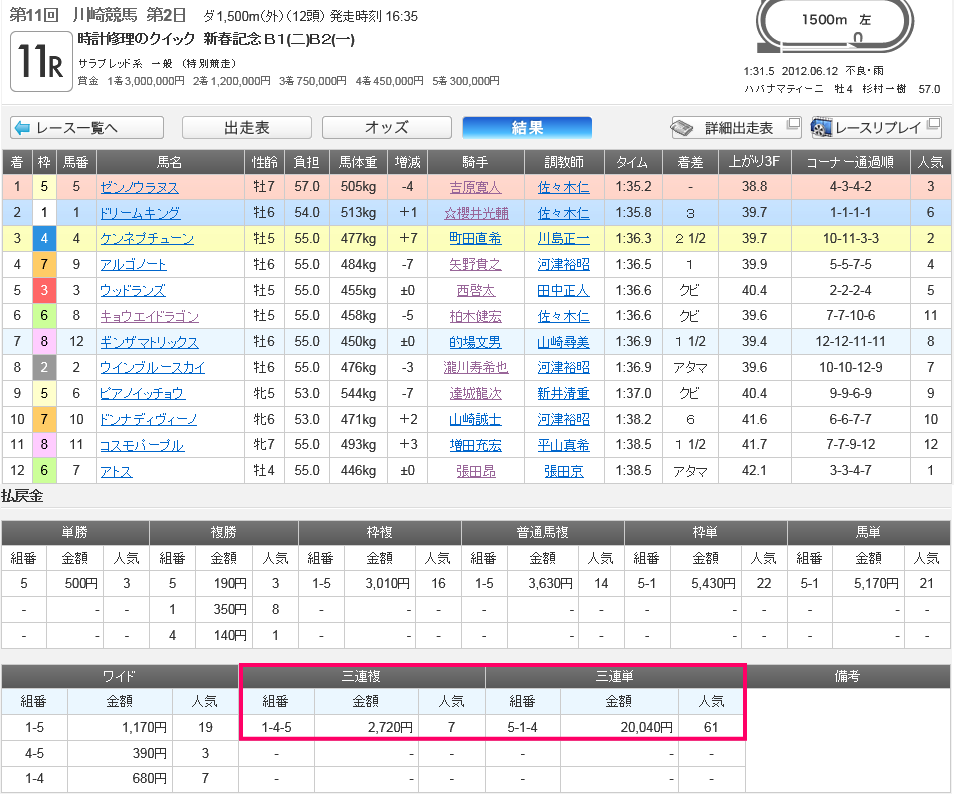Switch to the オッズ tab

387,128
